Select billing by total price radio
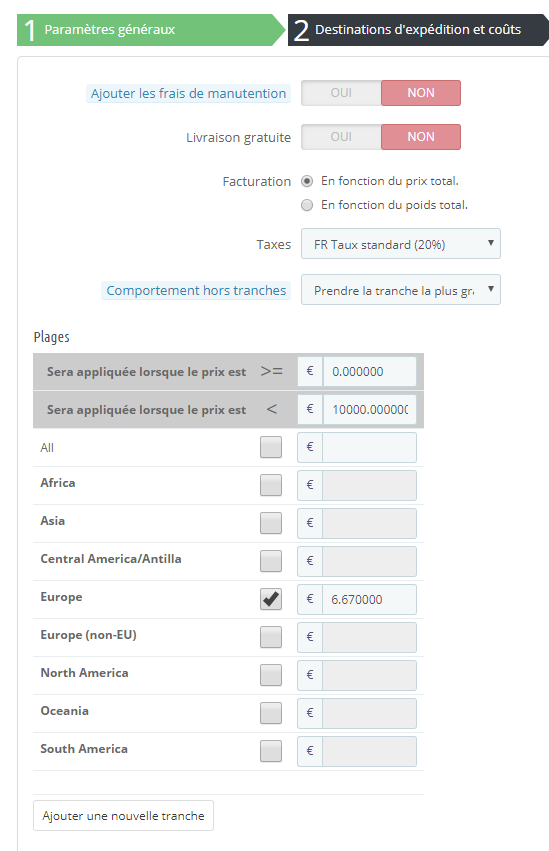 click(x=307, y=181)
